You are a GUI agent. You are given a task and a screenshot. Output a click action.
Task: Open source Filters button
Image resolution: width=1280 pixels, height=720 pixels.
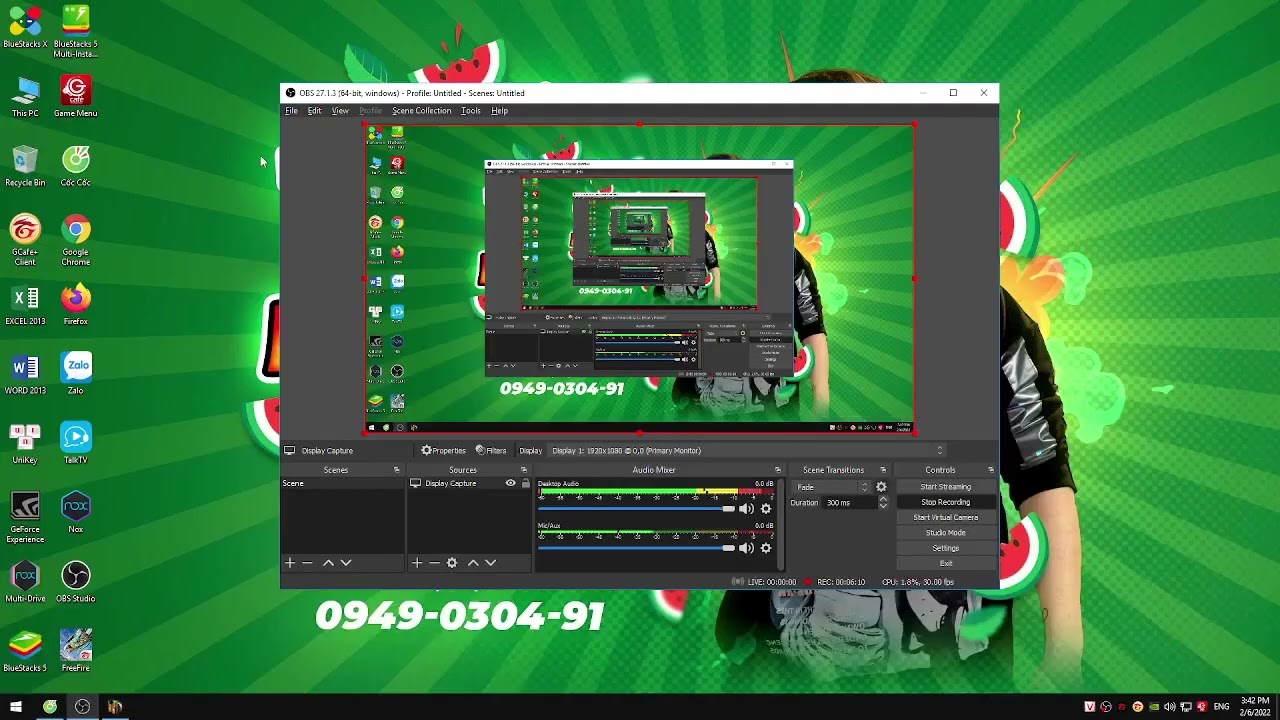(491, 451)
